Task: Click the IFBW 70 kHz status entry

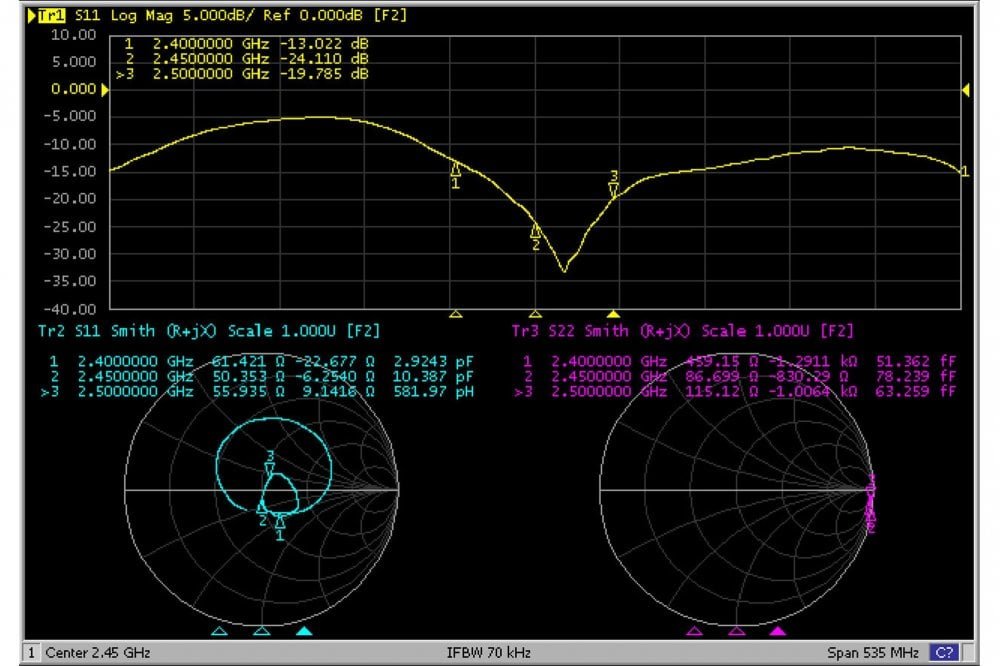Action: tap(489, 653)
